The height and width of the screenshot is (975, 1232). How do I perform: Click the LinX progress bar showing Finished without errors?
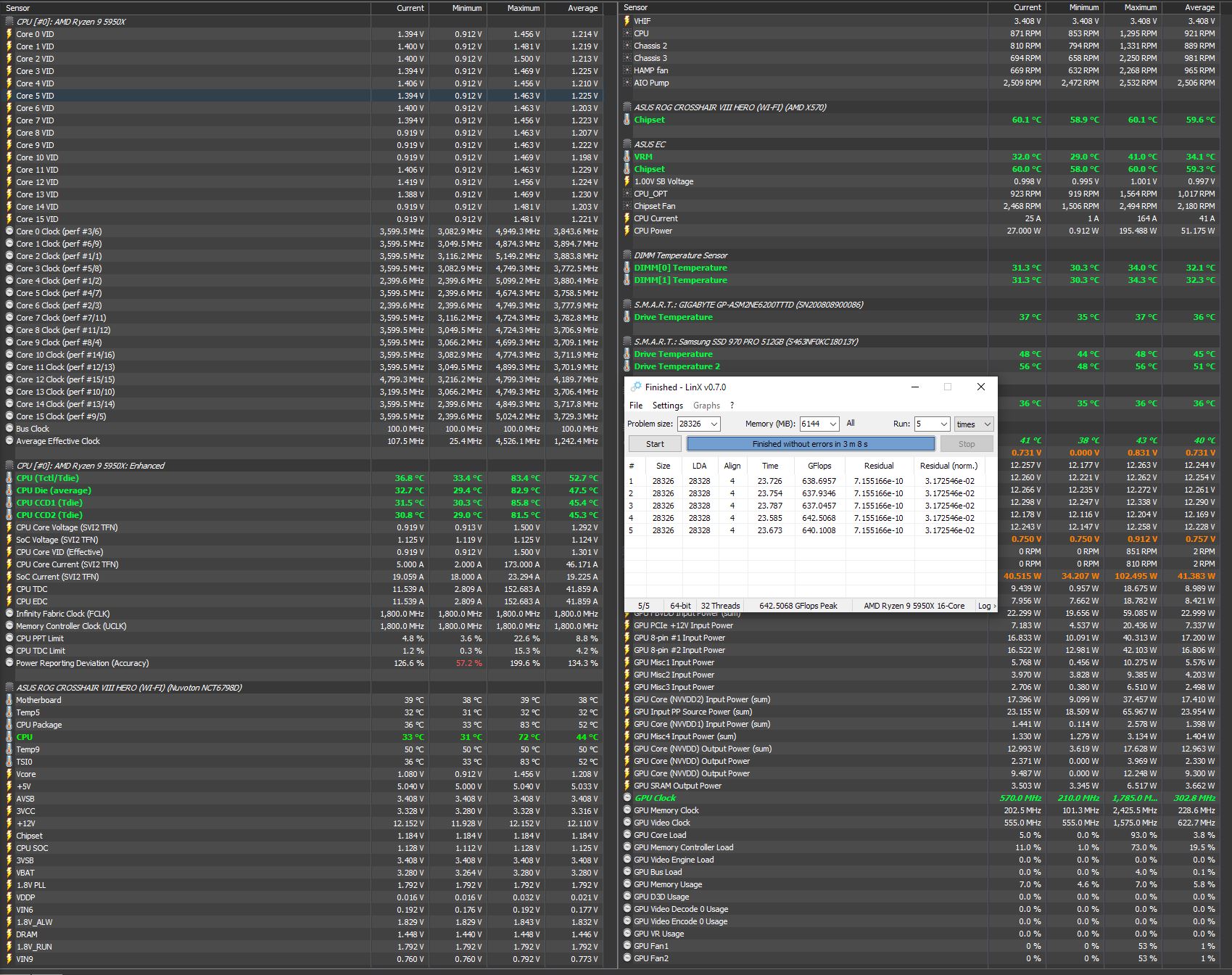point(811,444)
